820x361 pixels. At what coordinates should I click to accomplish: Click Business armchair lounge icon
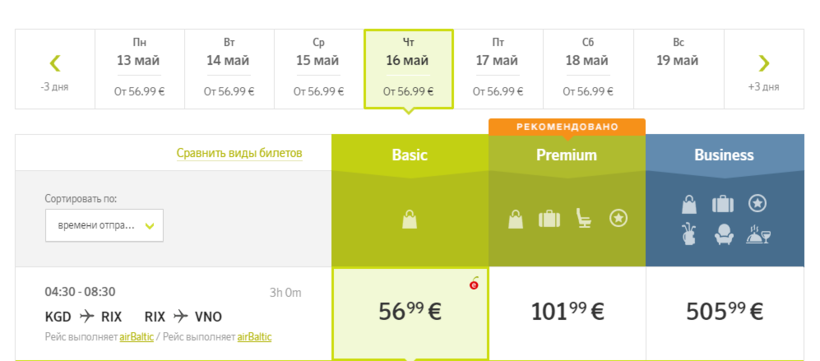[724, 234]
